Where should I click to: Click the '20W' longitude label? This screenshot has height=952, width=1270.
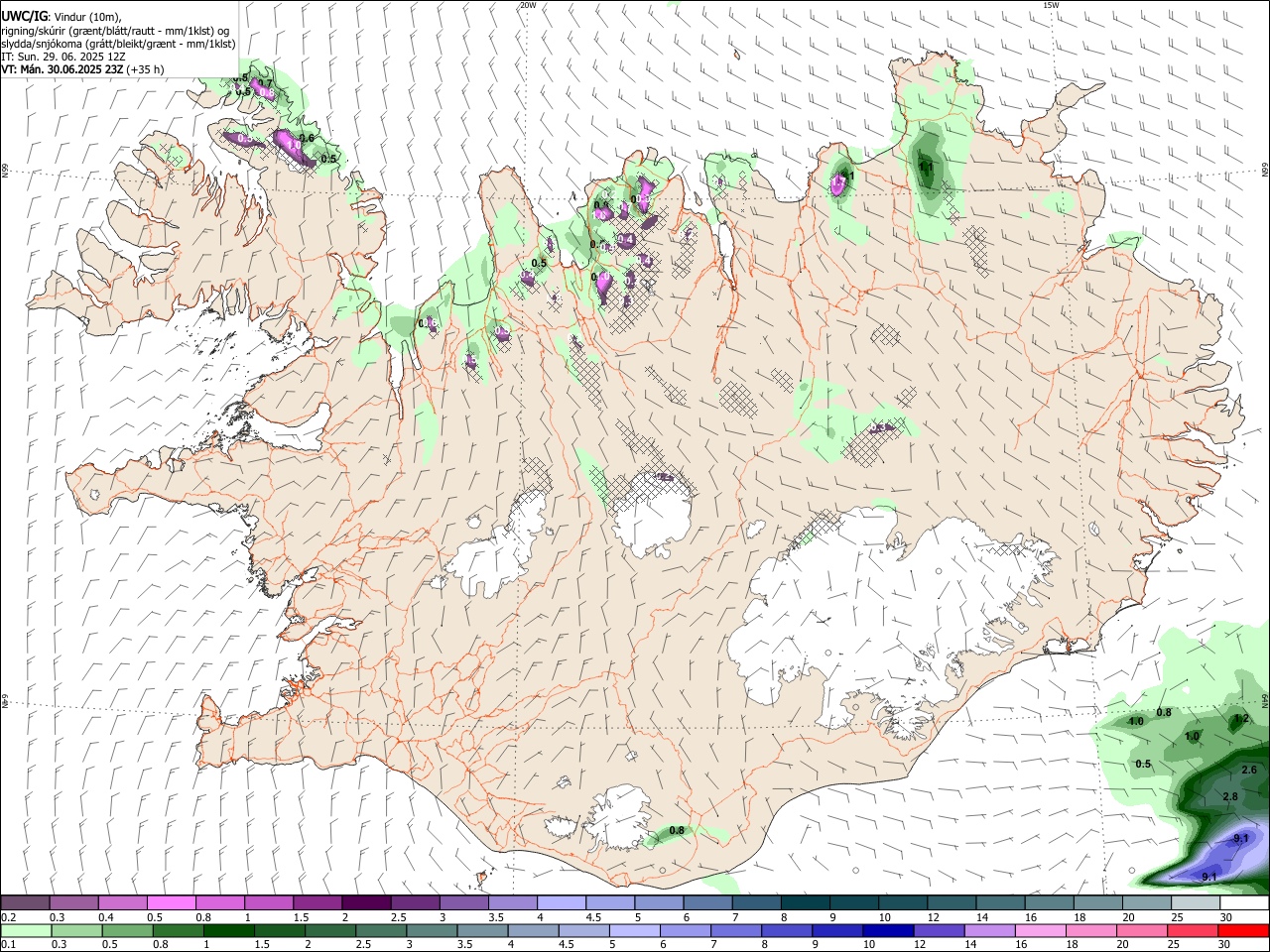tap(528, 5)
